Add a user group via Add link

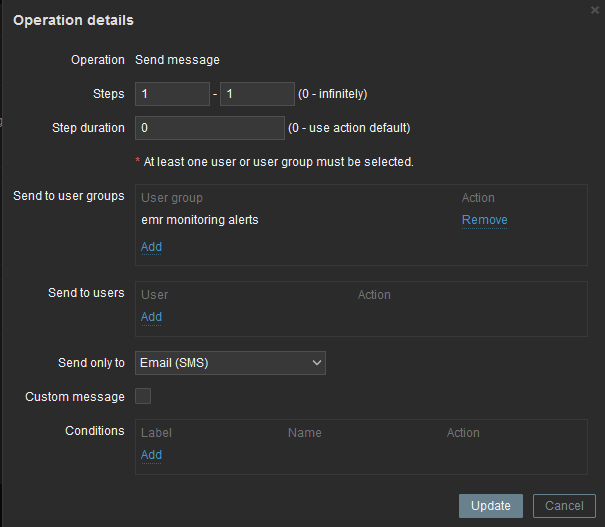(151, 247)
